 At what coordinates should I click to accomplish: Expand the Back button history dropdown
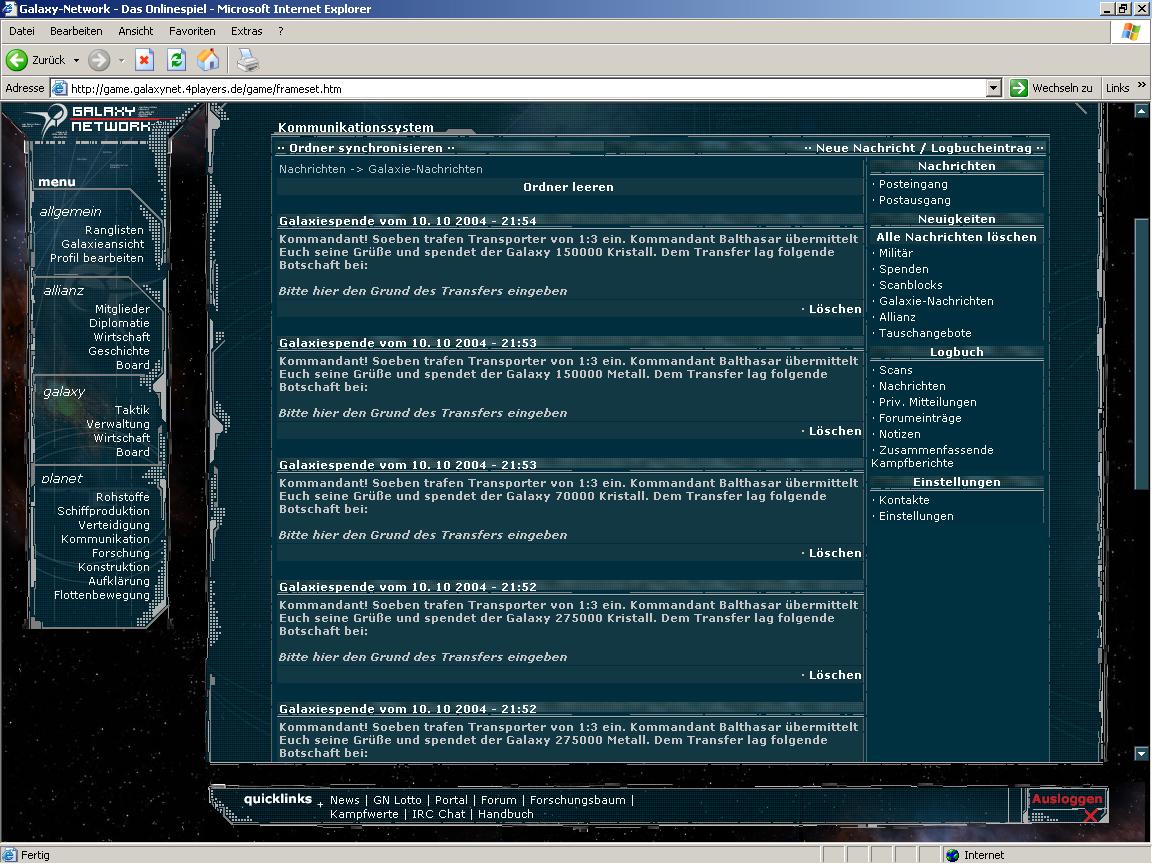[x=76, y=60]
